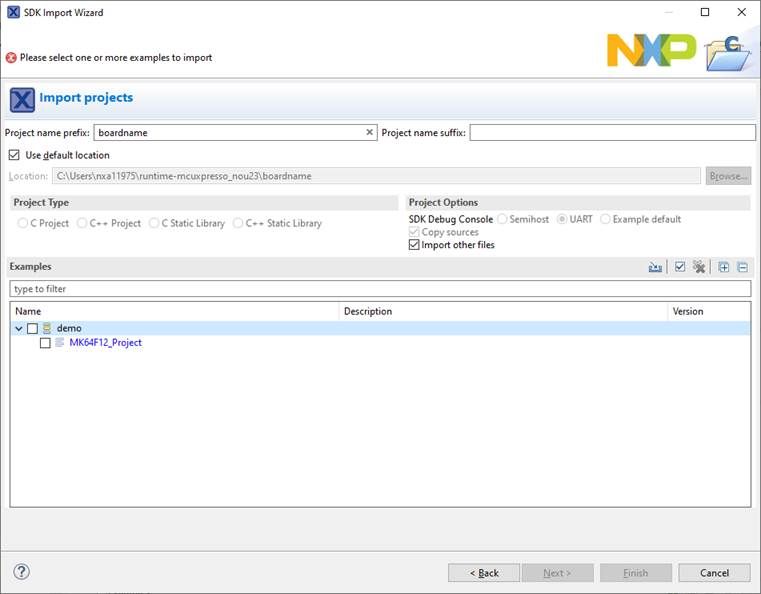Click the Back button

484,573
